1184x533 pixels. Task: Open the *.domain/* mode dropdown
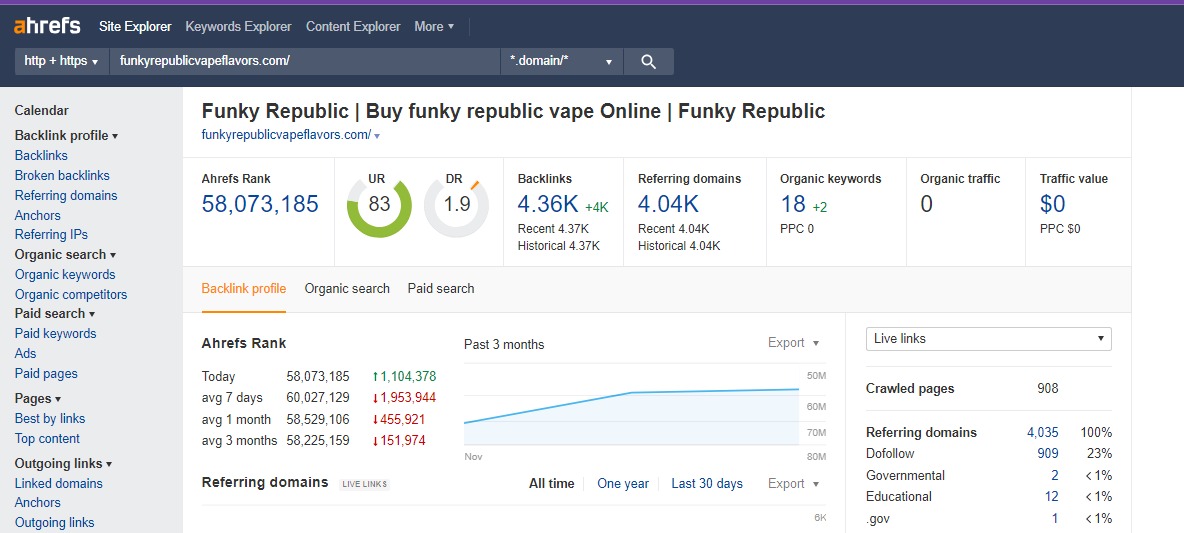click(x=561, y=62)
